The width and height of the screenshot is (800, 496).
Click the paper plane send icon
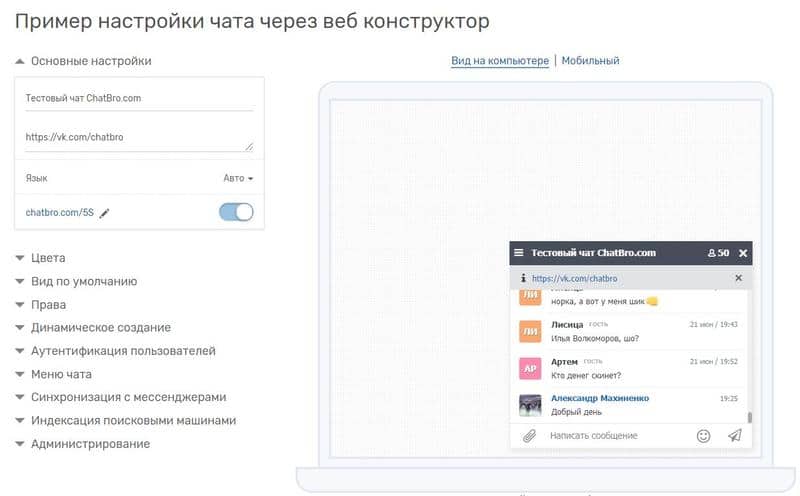(735, 435)
